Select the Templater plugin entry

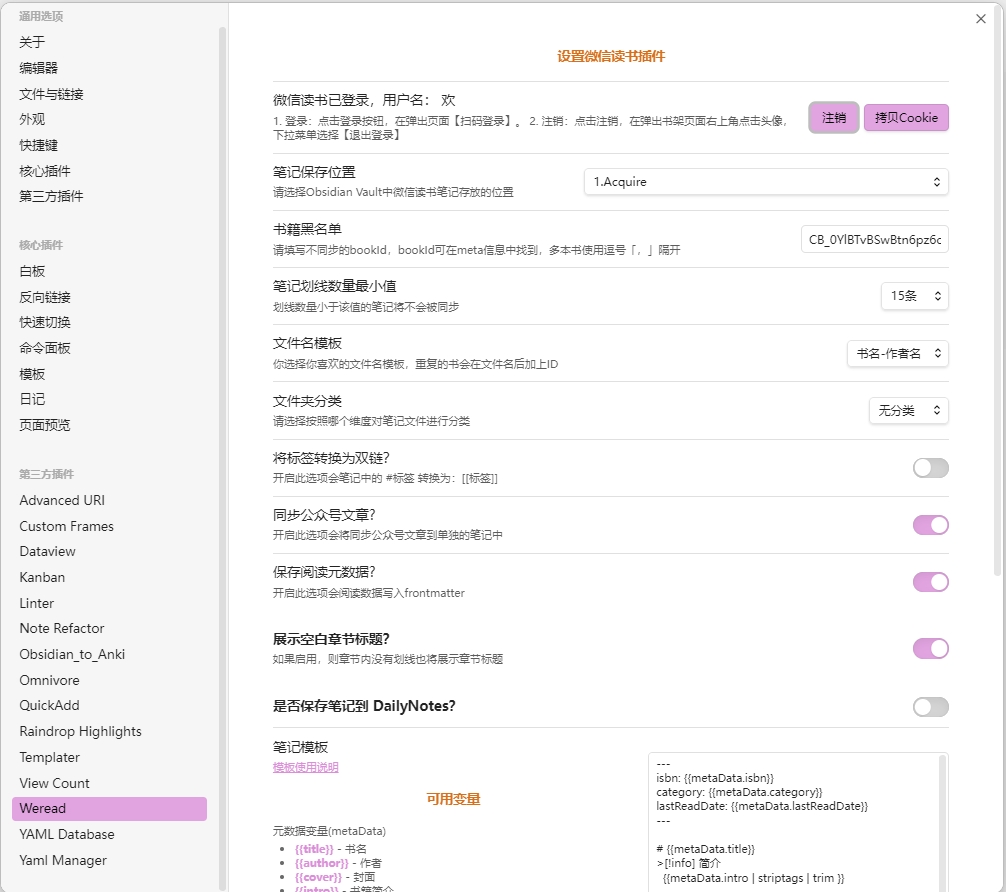pos(49,757)
